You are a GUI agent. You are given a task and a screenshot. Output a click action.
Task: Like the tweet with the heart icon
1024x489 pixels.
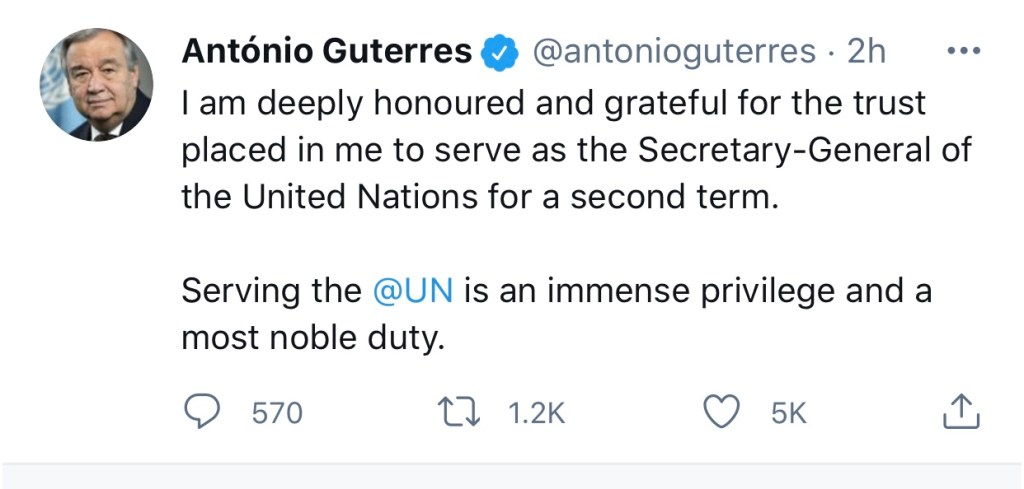click(x=723, y=413)
